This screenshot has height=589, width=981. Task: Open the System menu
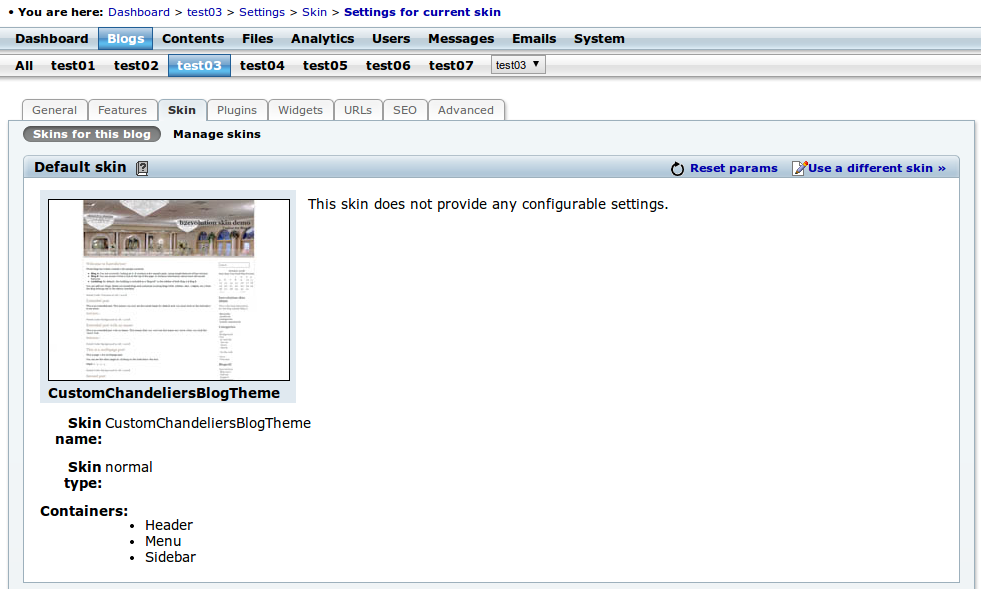tap(599, 39)
